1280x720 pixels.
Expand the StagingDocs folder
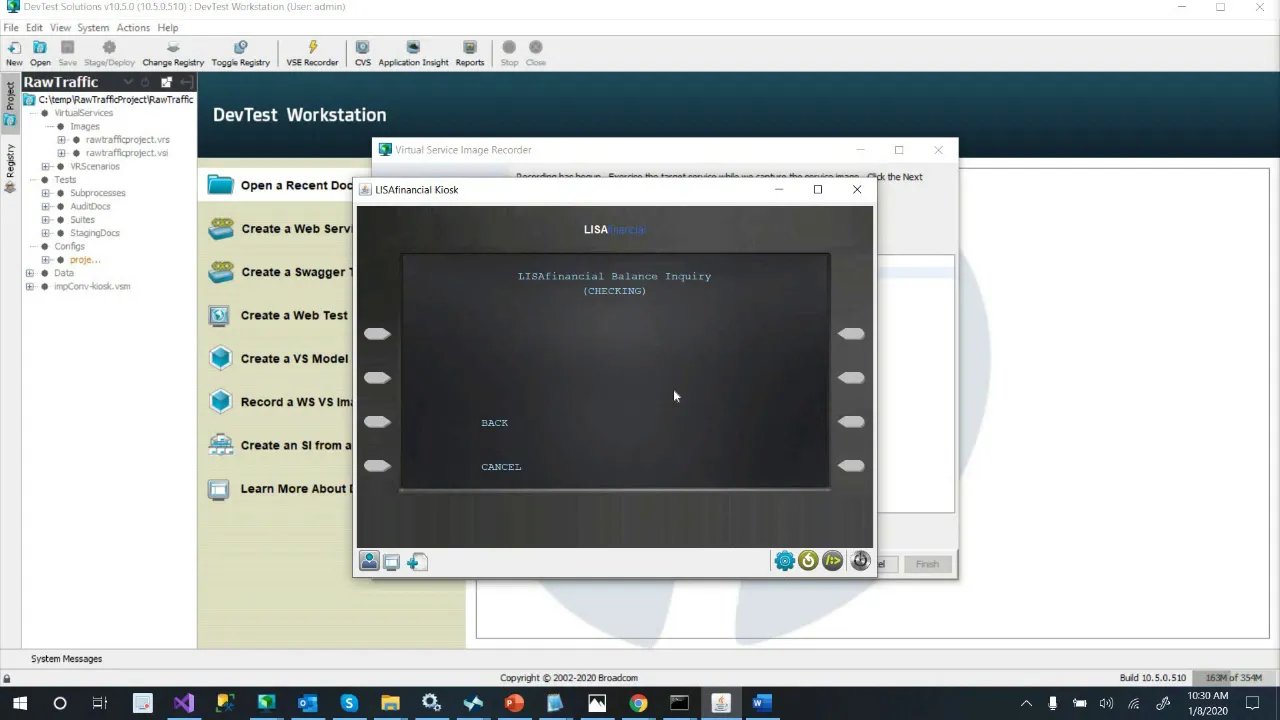click(x=46, y=233)
